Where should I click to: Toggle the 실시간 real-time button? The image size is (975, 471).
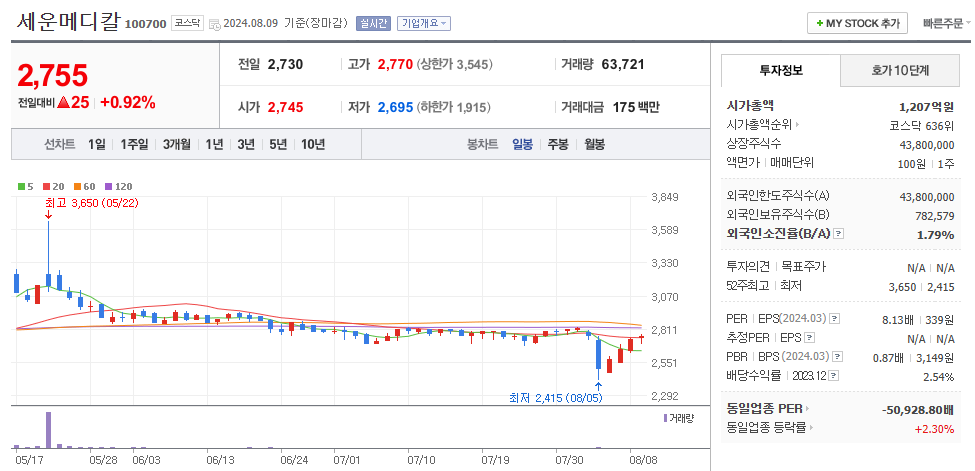click(x=372, y=24)
